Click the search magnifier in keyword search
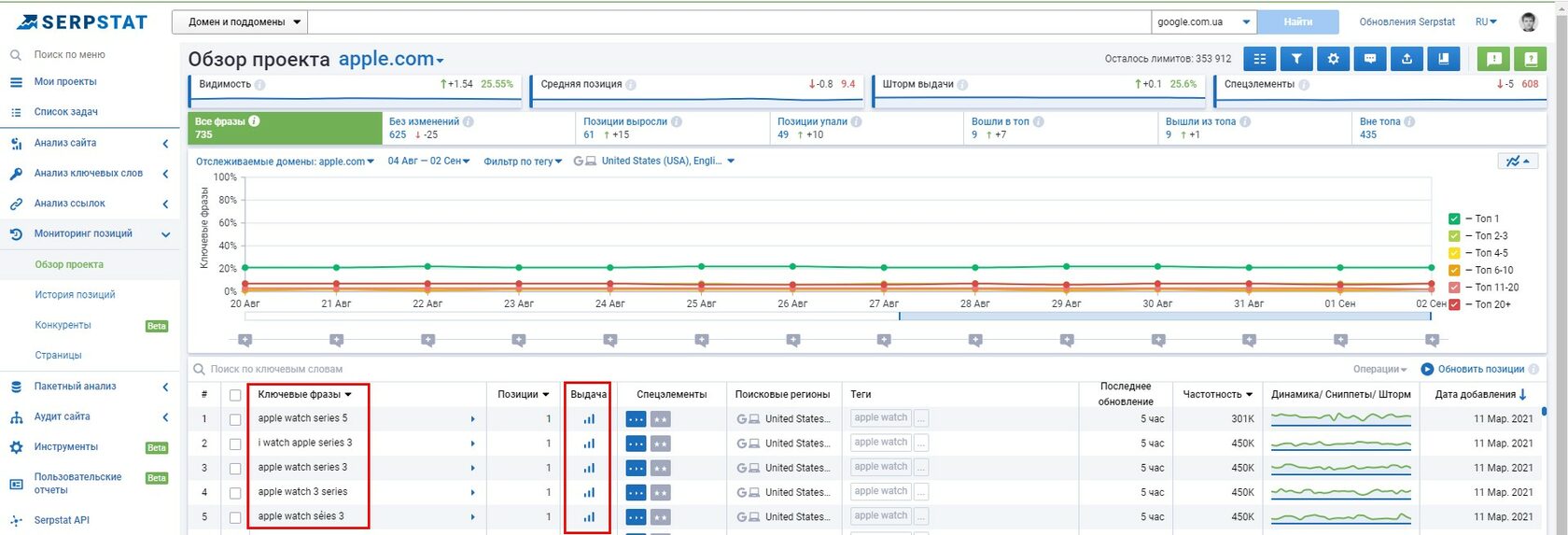 tap(199, 370)
